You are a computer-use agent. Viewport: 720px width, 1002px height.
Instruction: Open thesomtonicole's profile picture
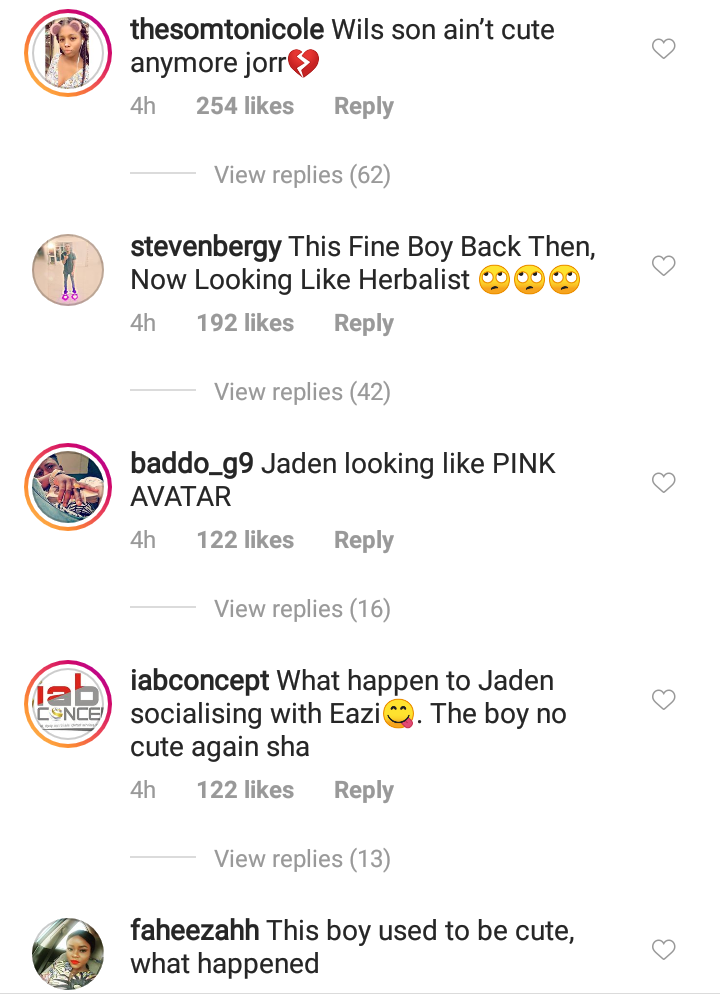pos(68,53)
